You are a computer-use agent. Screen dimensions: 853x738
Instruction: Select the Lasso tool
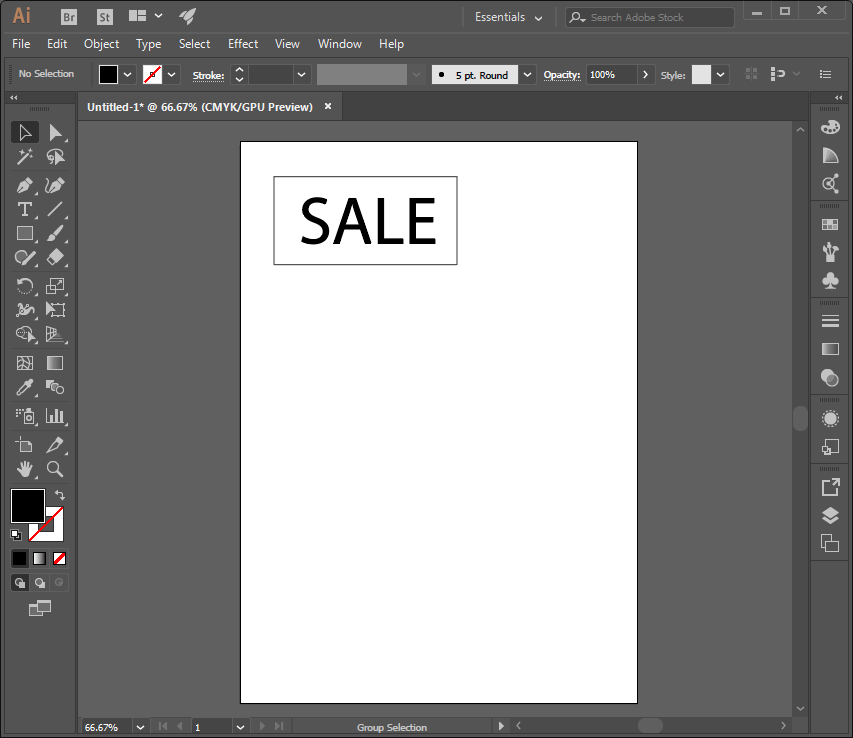55,157
